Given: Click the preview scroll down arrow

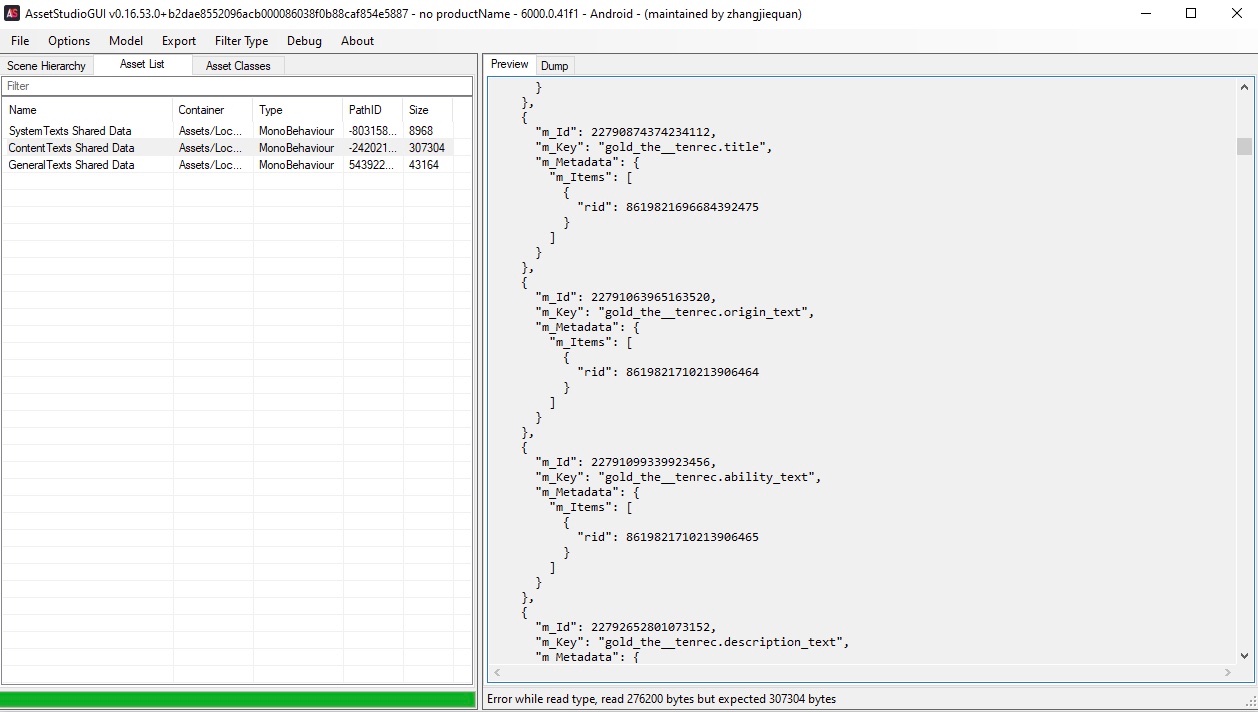Looking at the screenshot, I should 1244,656.
